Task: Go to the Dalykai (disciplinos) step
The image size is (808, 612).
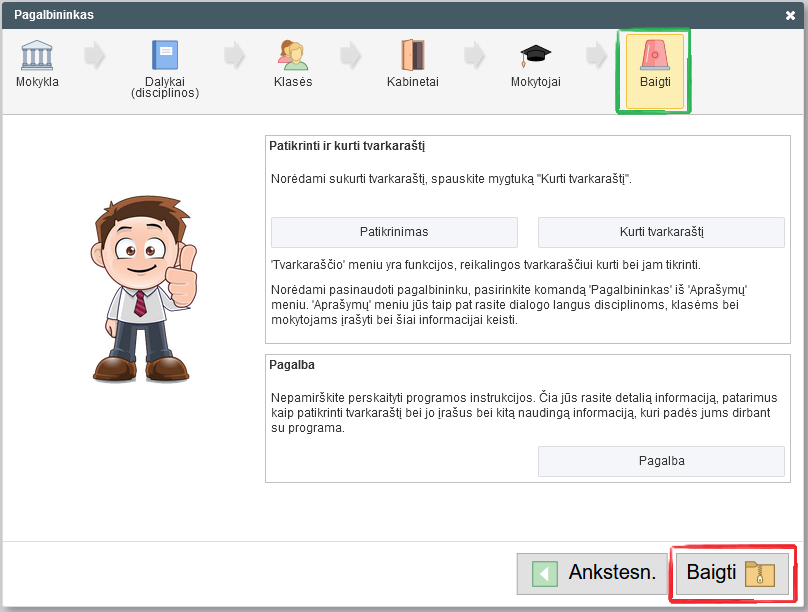Action: (165, 69)
